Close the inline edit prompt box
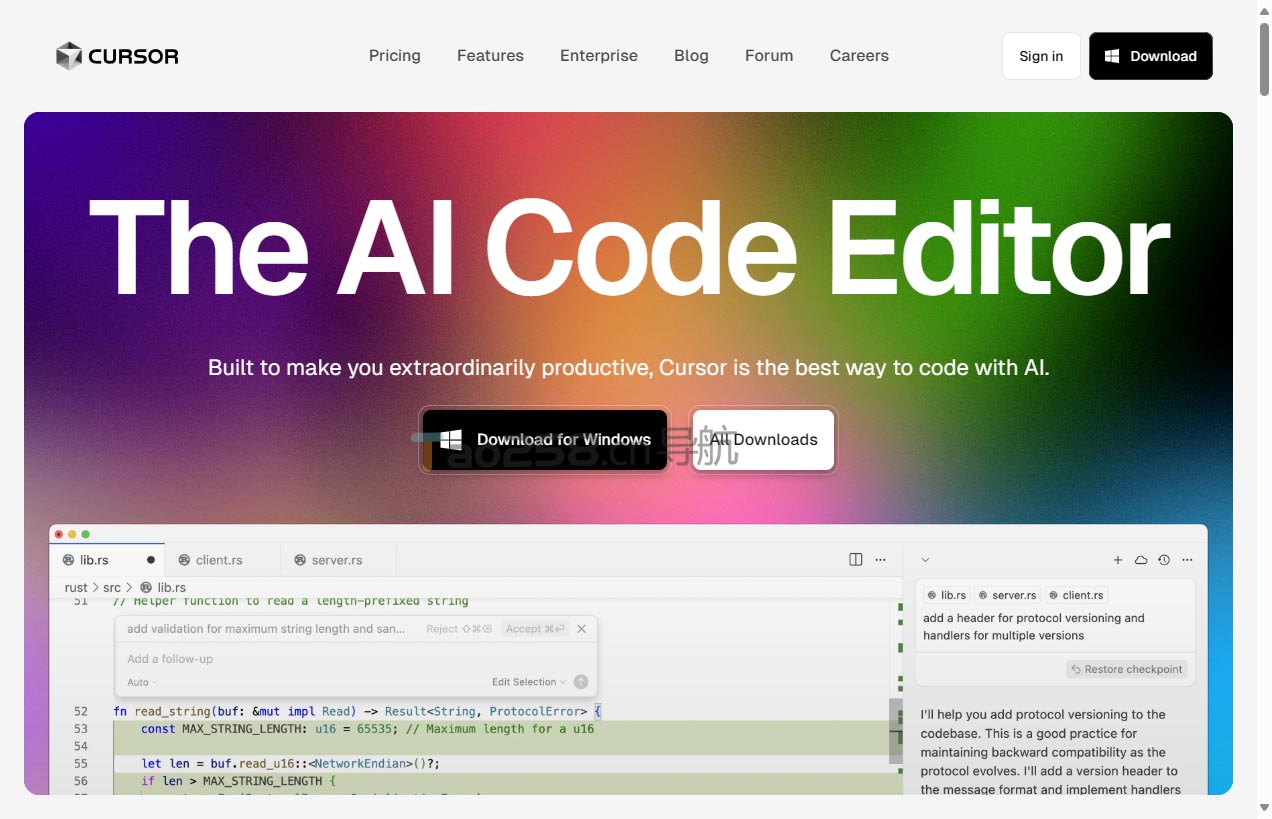Viewport: 1272px width, 819px height. [581, 629]
